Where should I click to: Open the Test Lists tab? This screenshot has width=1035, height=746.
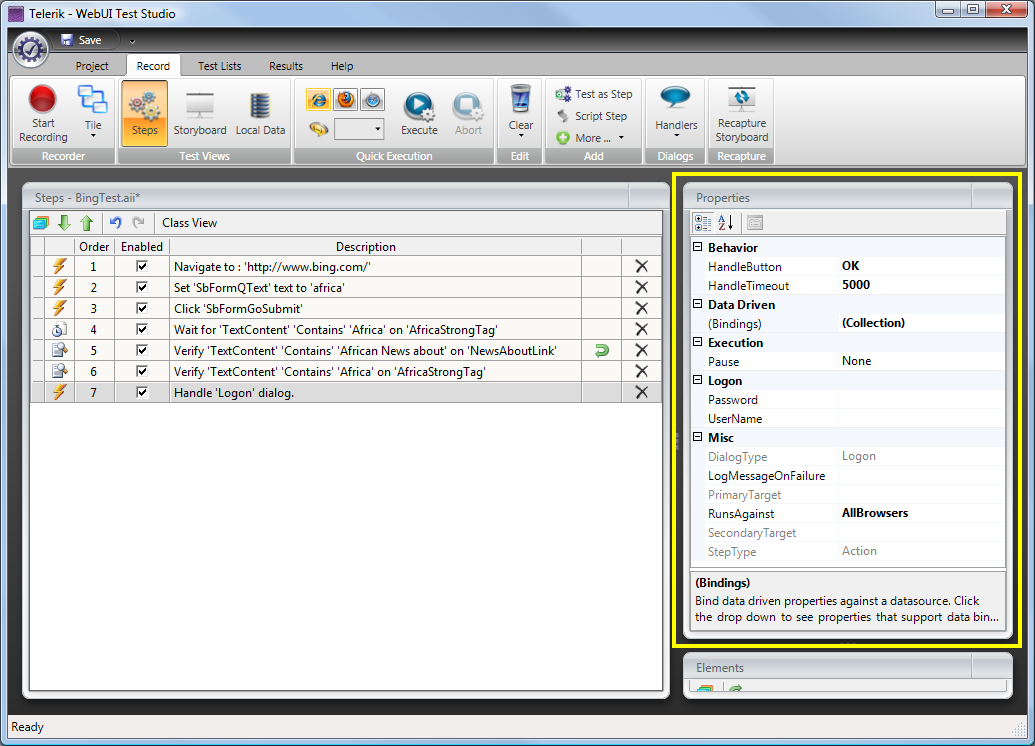pyautogui.click(x=220, y=66)
